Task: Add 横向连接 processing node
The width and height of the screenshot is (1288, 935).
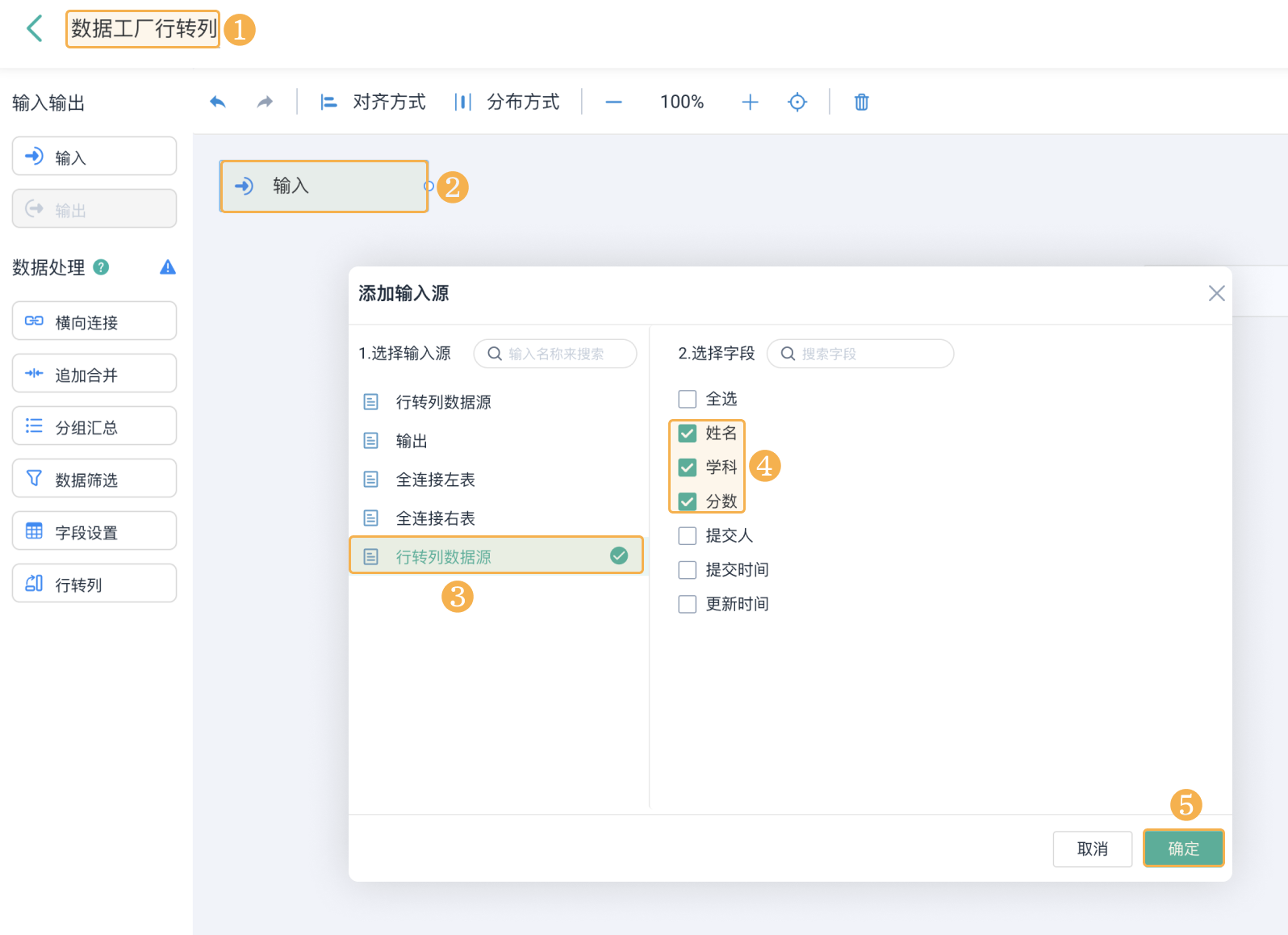Action: (x=94, y=321)
